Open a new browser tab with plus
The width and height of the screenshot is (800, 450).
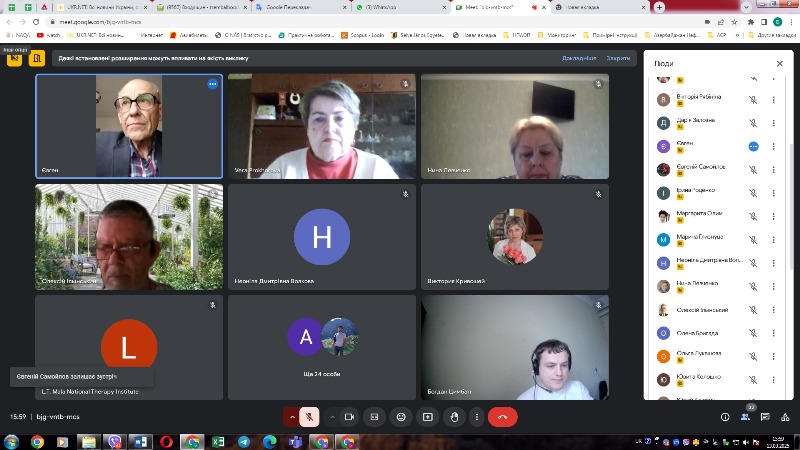click(659, 7)
